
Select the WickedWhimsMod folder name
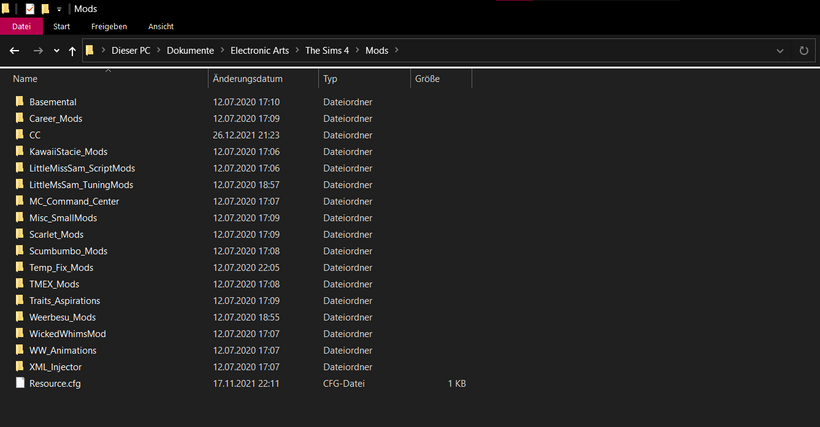click(67, 333)
